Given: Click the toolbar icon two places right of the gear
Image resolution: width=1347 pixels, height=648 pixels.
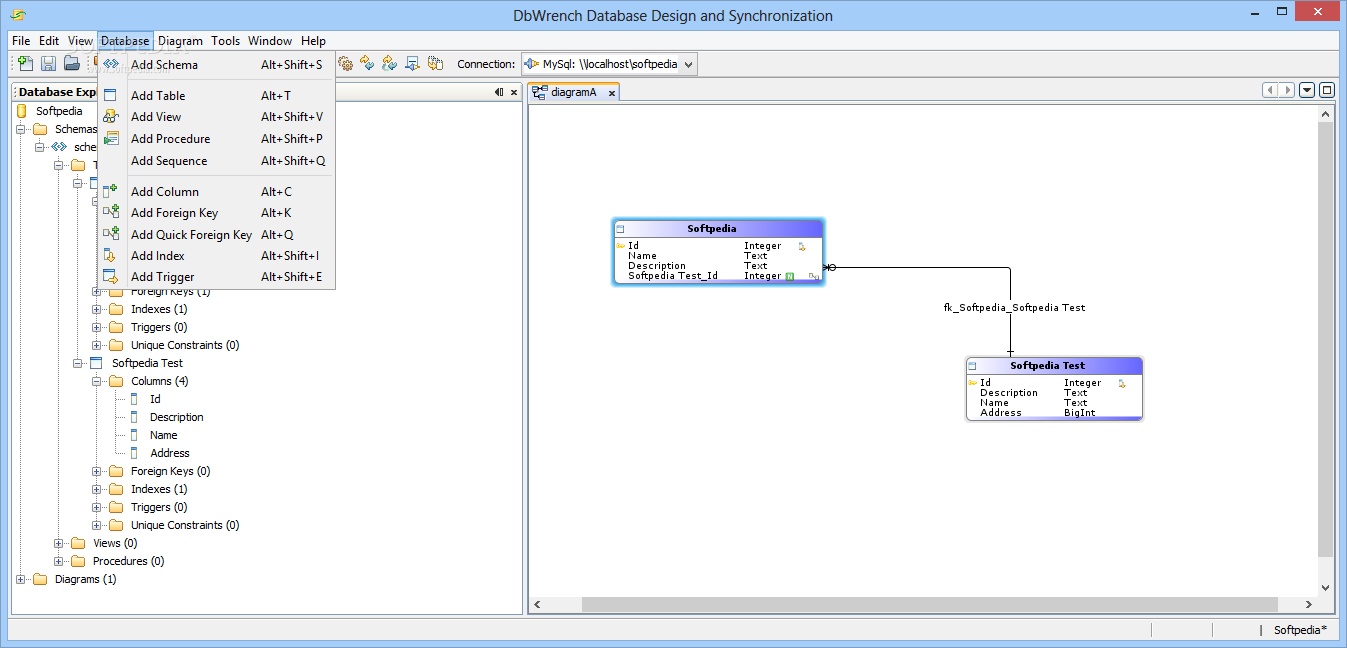Looking at the screenshot, I should (x=390, y=64).
